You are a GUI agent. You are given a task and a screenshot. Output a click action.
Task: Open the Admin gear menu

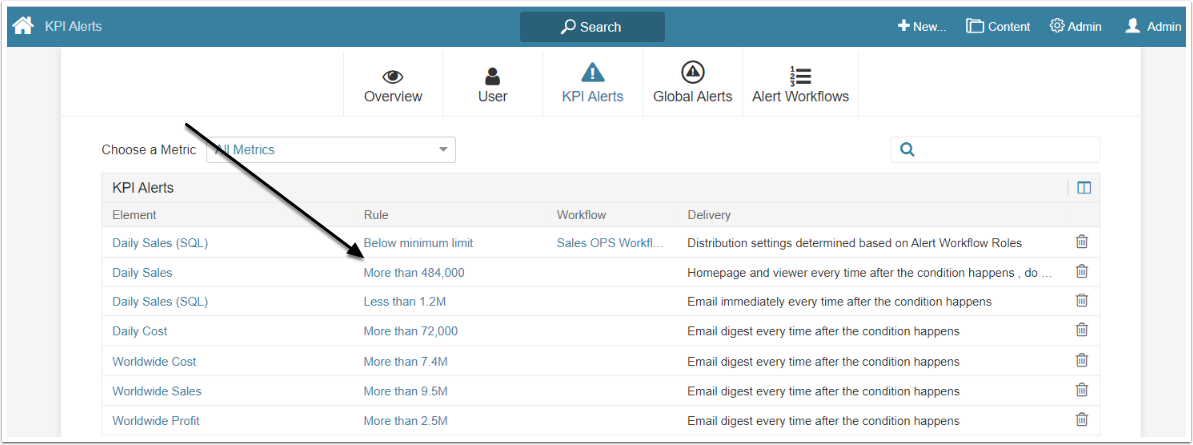(x=1075, y=27)
